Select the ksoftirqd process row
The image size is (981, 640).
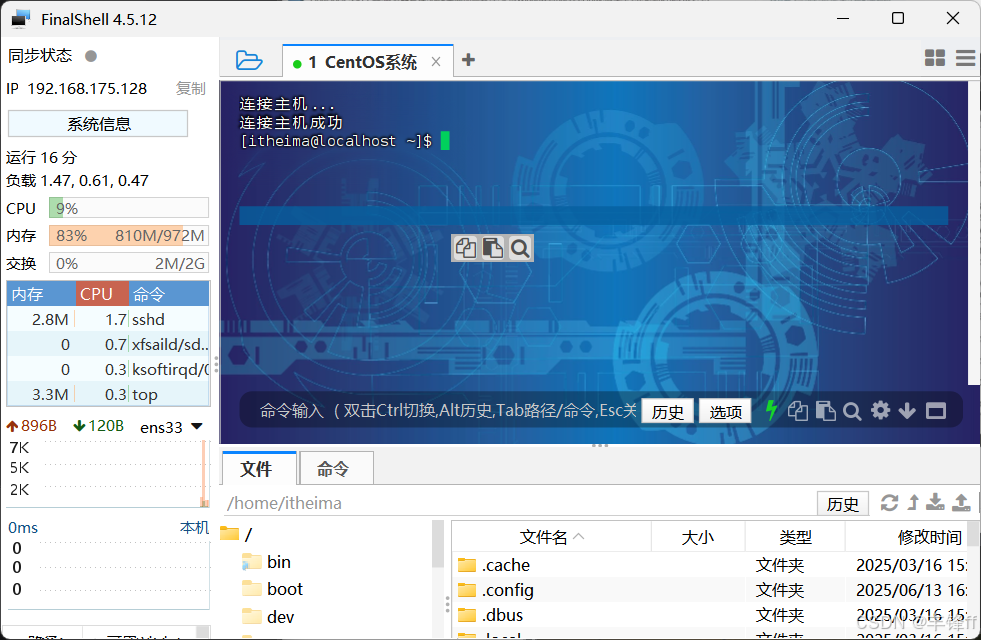(108, 369)
